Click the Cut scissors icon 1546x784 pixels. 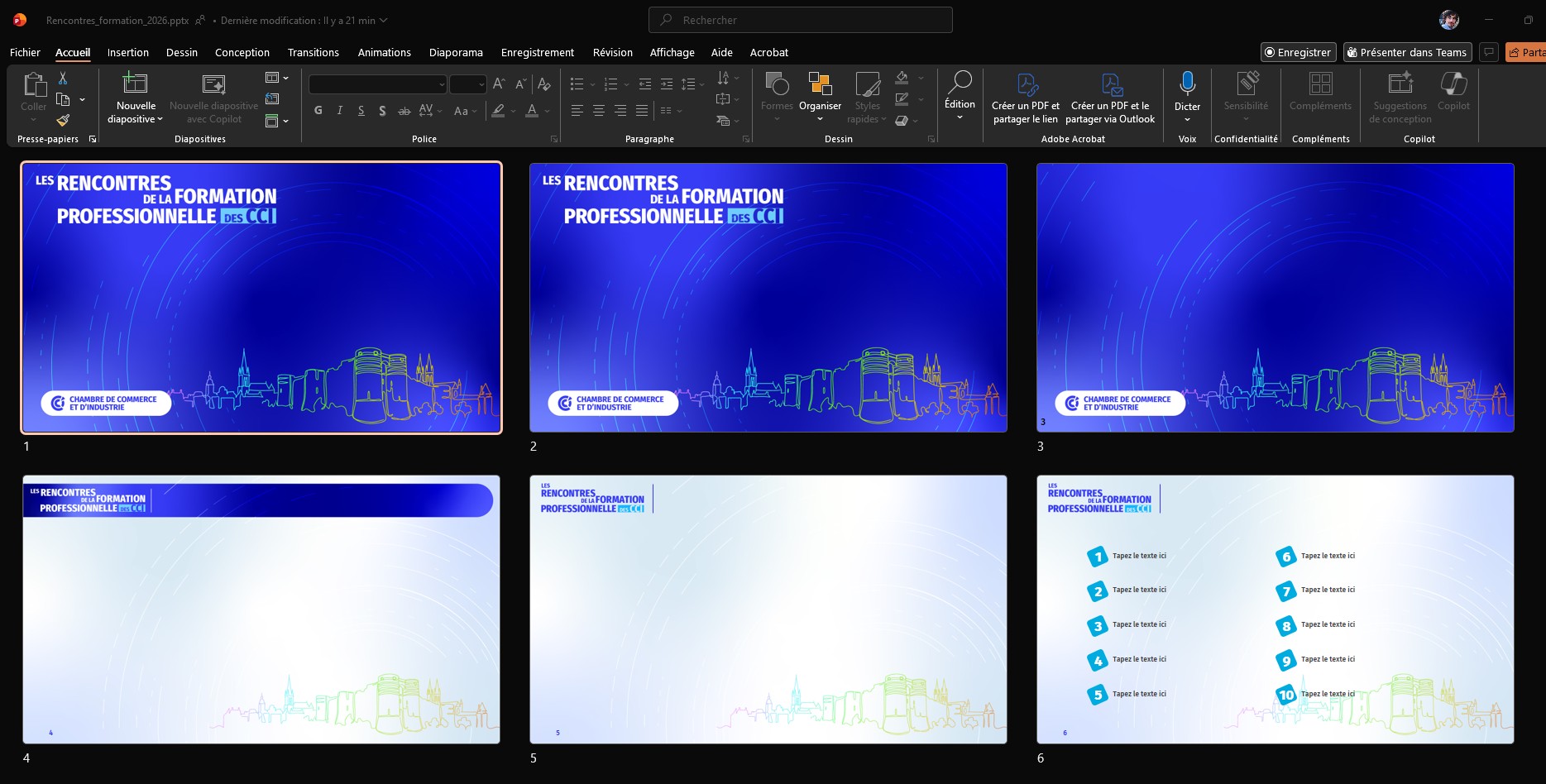pyautogui.click(x=63, y=78)
